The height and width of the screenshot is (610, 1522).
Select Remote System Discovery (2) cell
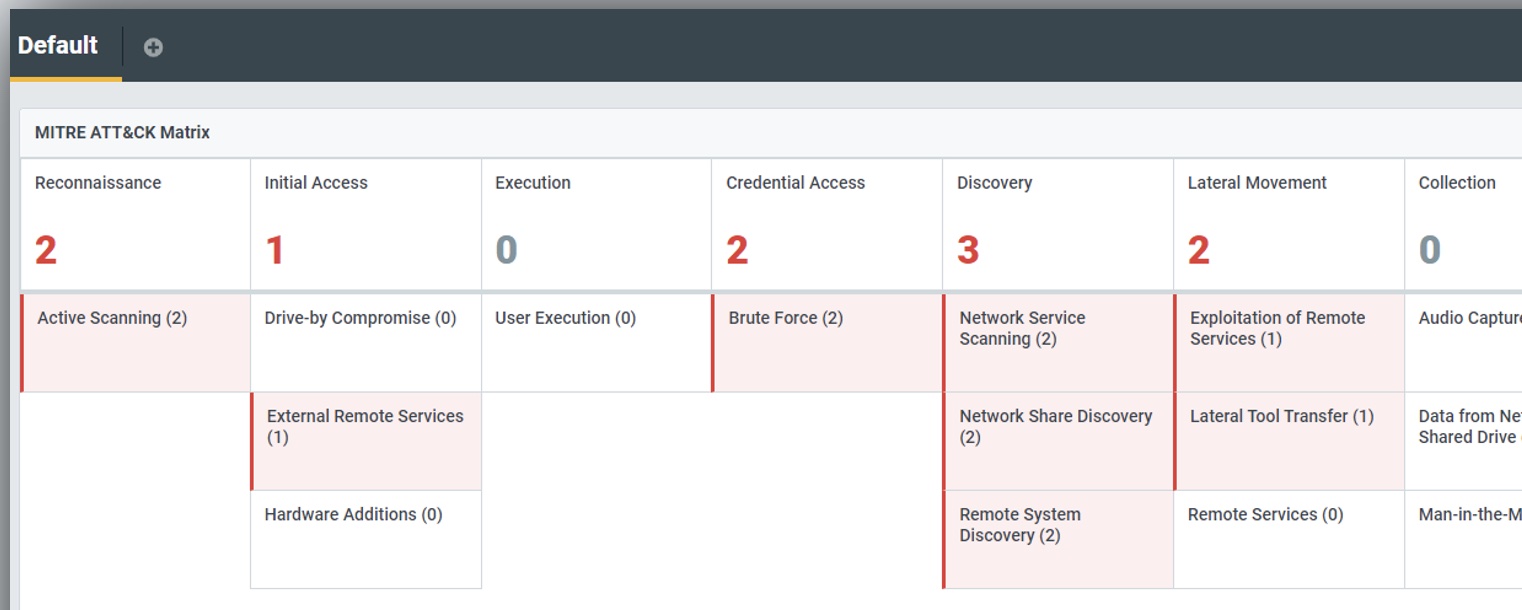click(1058, 538)
